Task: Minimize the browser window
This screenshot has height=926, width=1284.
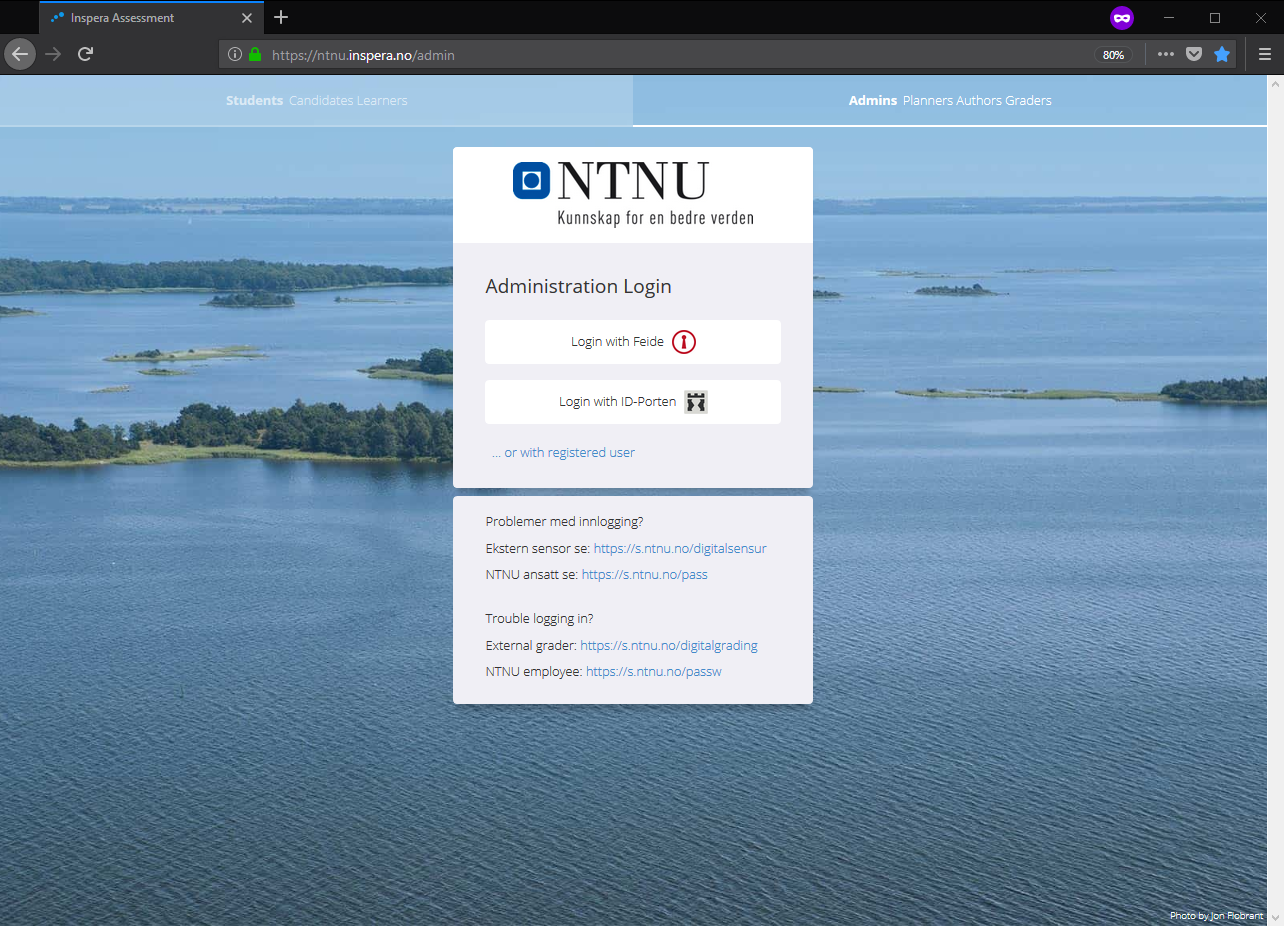Action: [1169, 18]
